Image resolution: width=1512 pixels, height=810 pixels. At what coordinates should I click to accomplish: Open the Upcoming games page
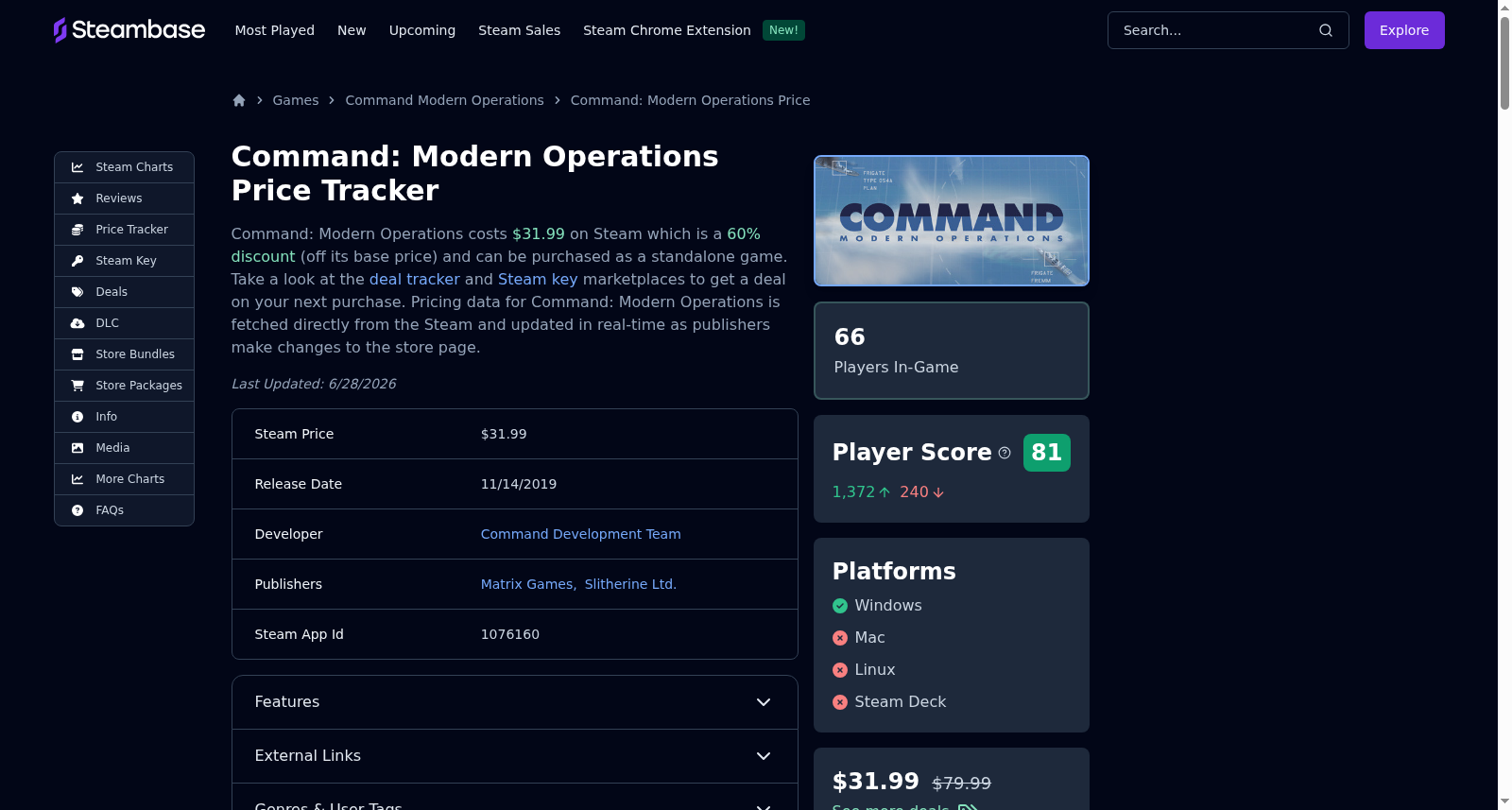pos(422,30)
